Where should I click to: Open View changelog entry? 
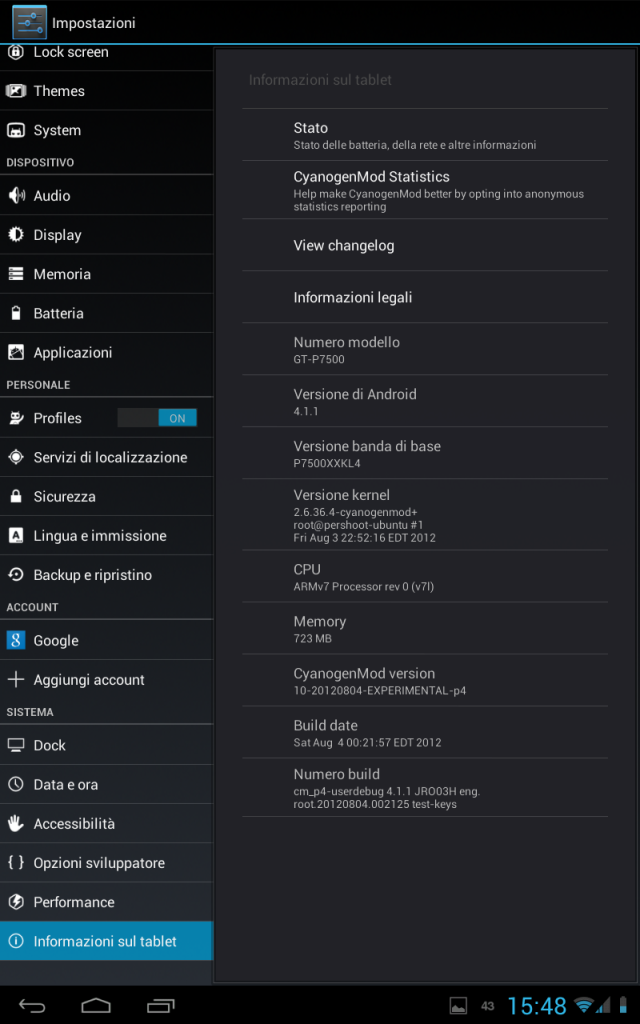pyautogui.click(x=425, y=246)
